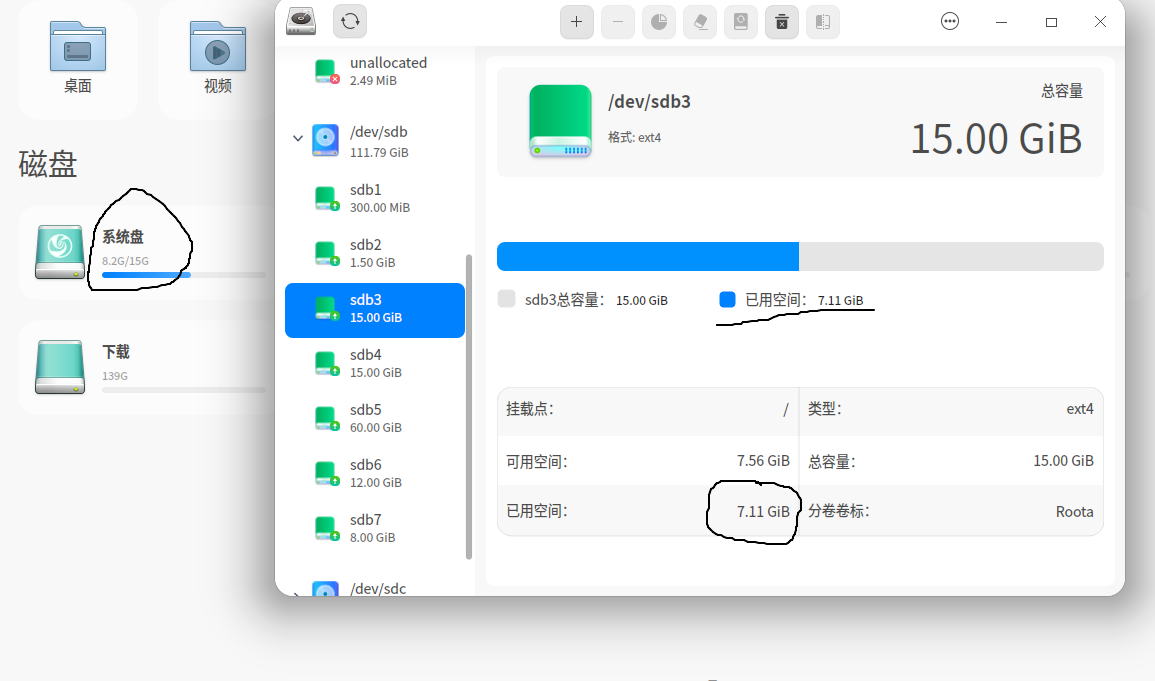The image size is (1155, 681).
Task: Click the resize partition toolbar button
Action: tap(823, 22)
